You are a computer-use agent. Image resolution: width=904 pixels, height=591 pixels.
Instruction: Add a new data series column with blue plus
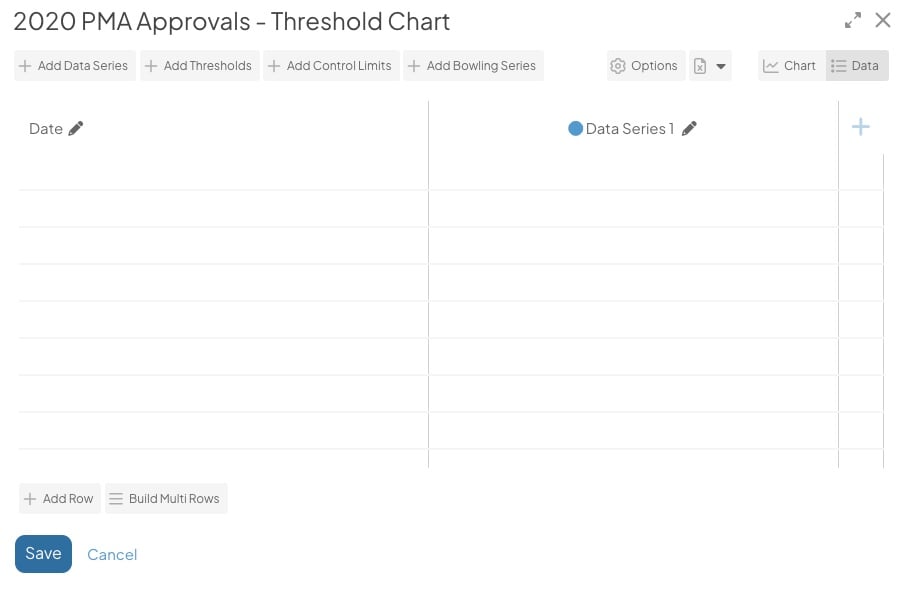[x=860, y=127]
